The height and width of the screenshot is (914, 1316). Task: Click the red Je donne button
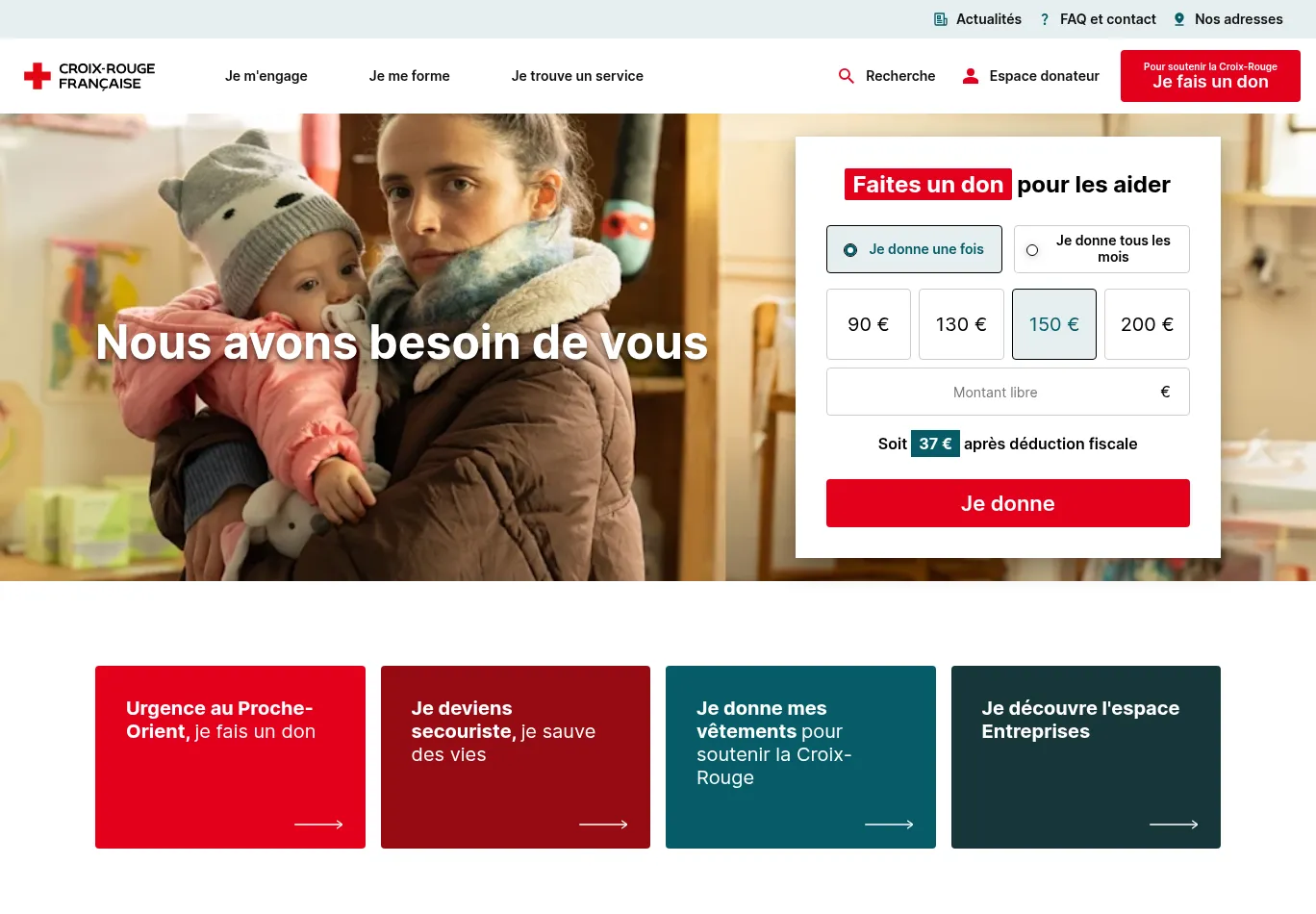pos(1008,503)
